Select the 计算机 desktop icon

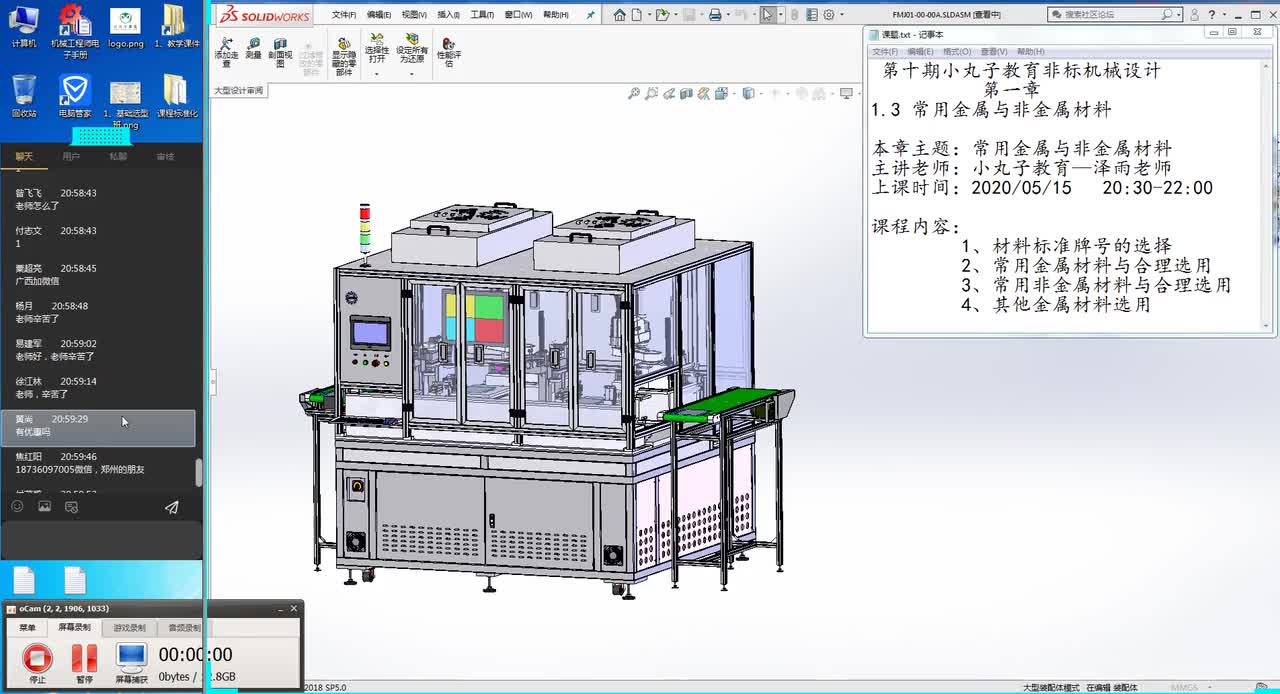point(24,27)
